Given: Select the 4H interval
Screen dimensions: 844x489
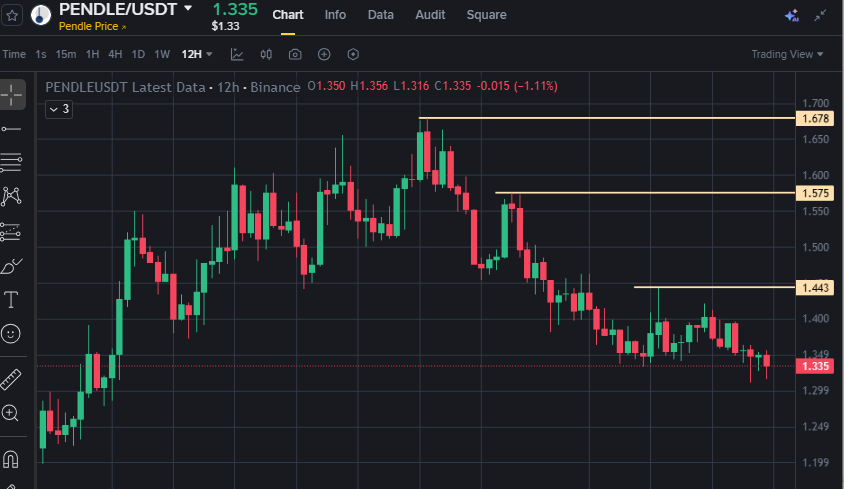Looking at the screenshot, I should click(115, 54).
